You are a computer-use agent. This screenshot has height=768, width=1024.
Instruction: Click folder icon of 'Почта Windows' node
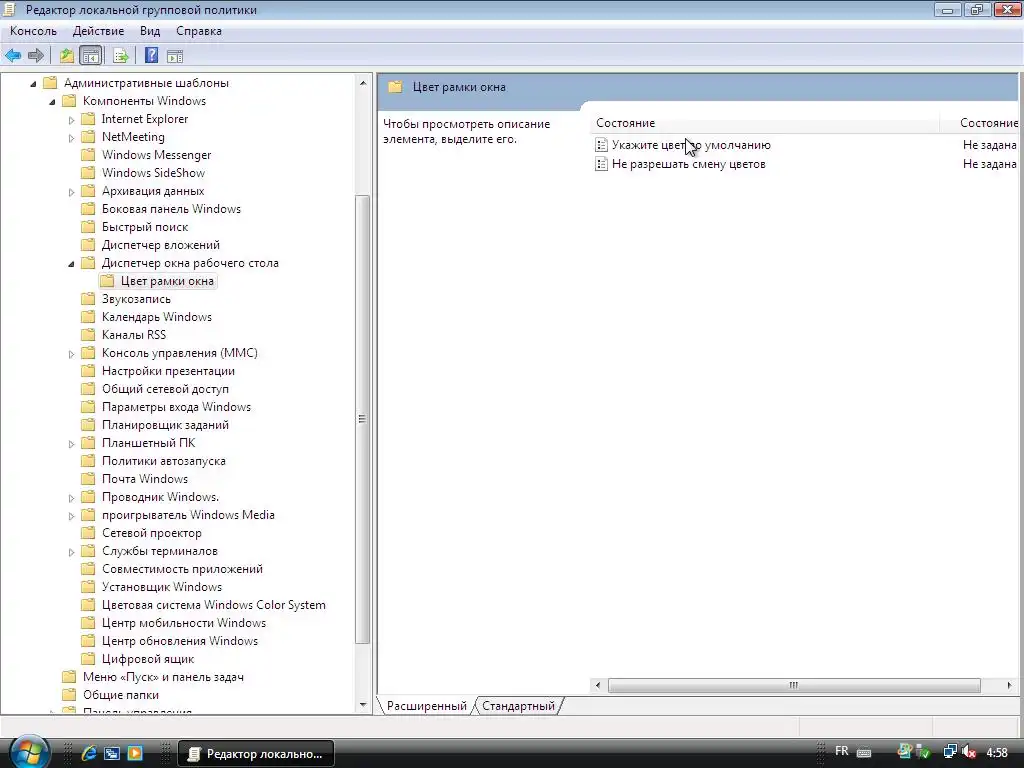pyautogui.click(x=88, y=479)
